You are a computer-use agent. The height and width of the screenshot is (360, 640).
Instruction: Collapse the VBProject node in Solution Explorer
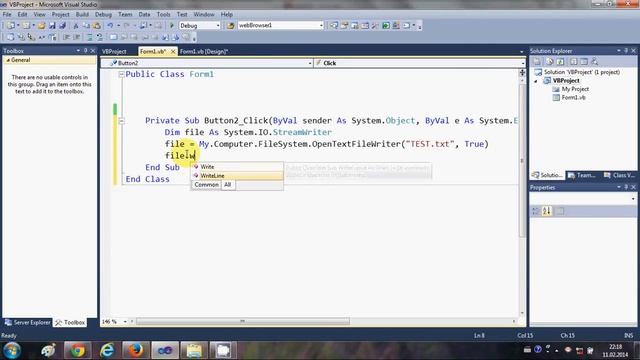536,81
